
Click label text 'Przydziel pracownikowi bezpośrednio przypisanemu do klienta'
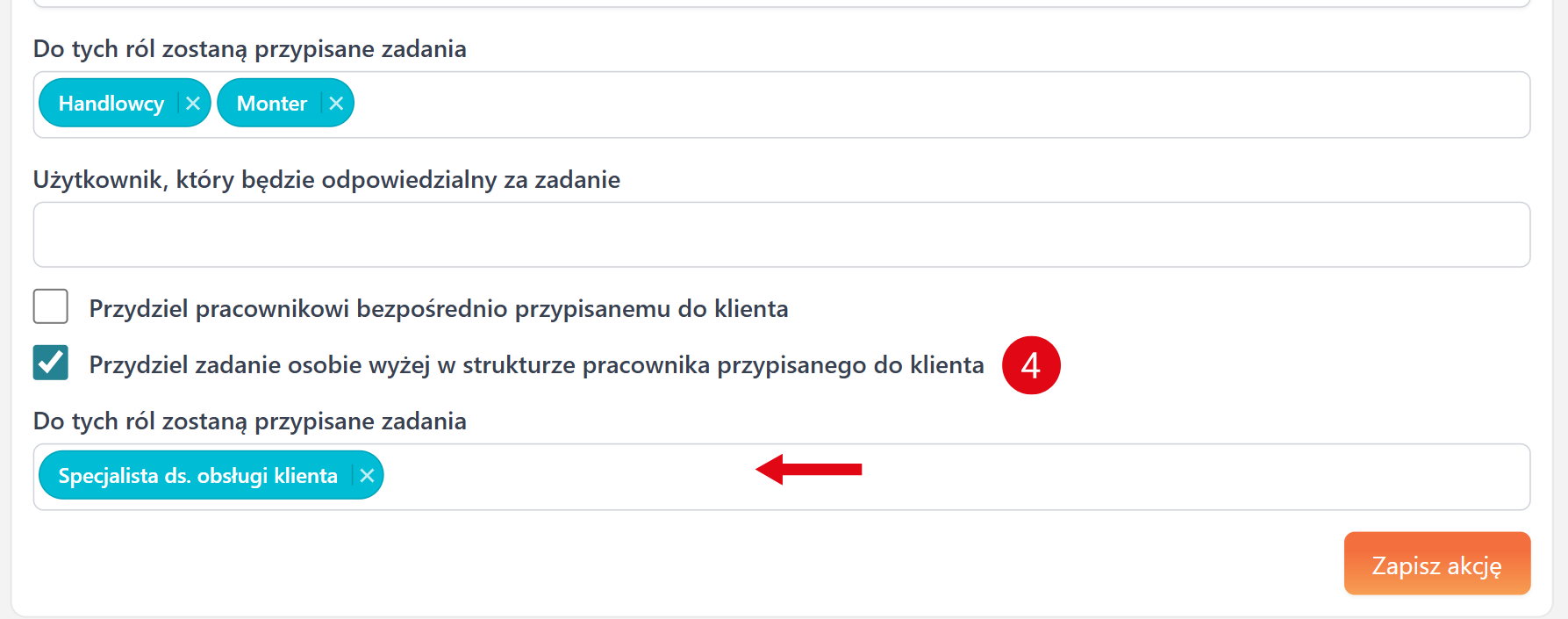click(439, 309)
